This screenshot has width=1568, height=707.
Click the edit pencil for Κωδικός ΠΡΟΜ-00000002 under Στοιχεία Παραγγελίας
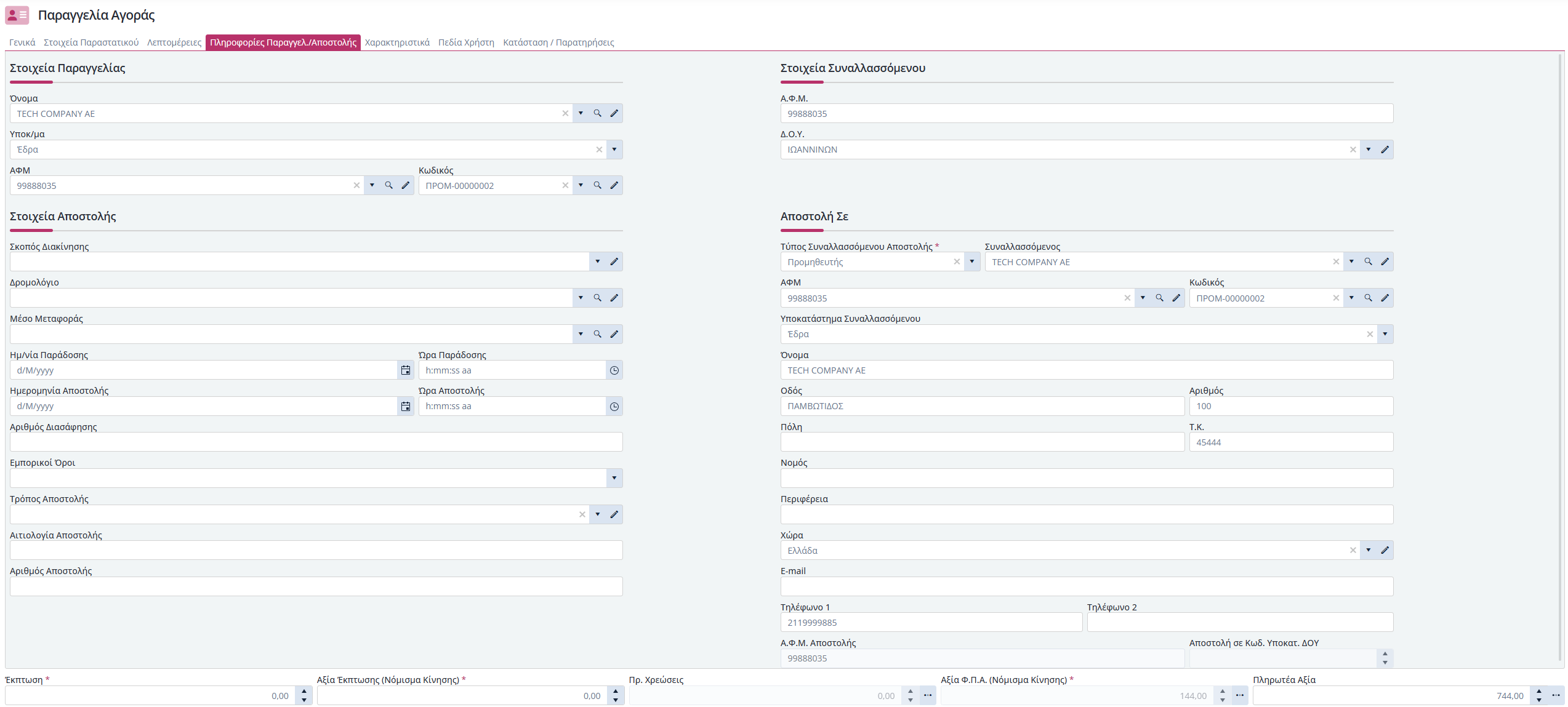click(614, 185)
